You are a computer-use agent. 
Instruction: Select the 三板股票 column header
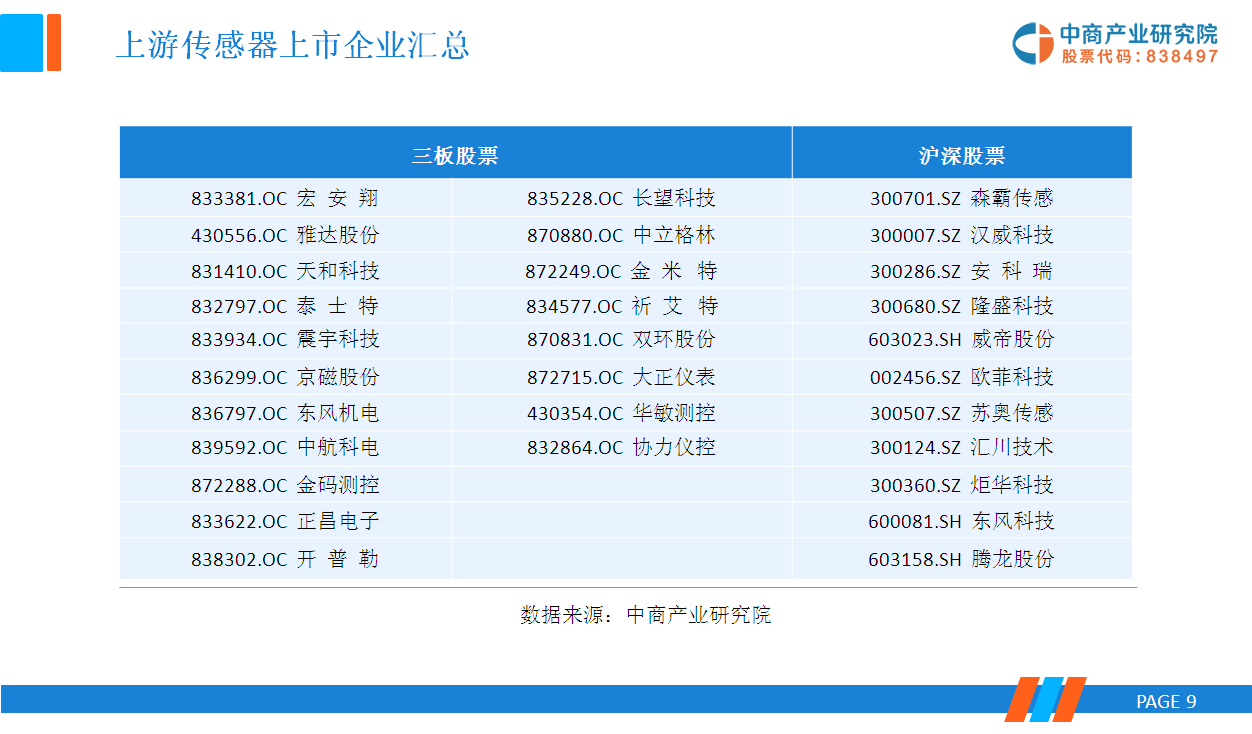point(455,155)
